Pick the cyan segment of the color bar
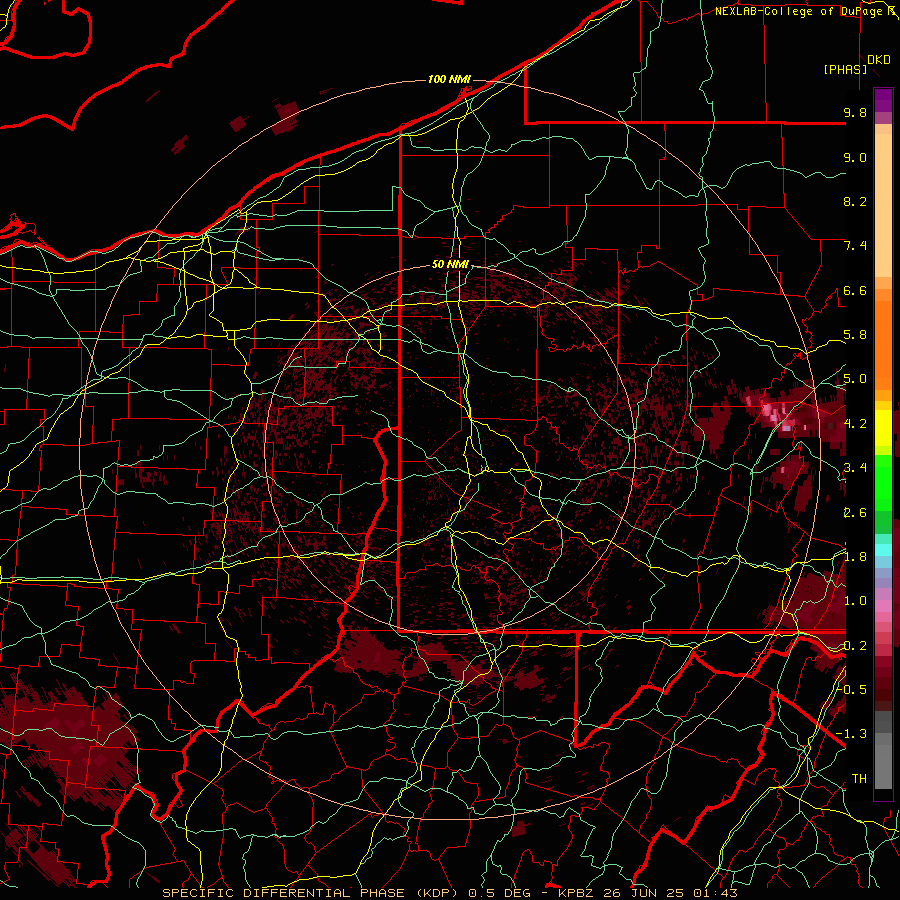This screenshot has width=900, height=900. [883, 550]
